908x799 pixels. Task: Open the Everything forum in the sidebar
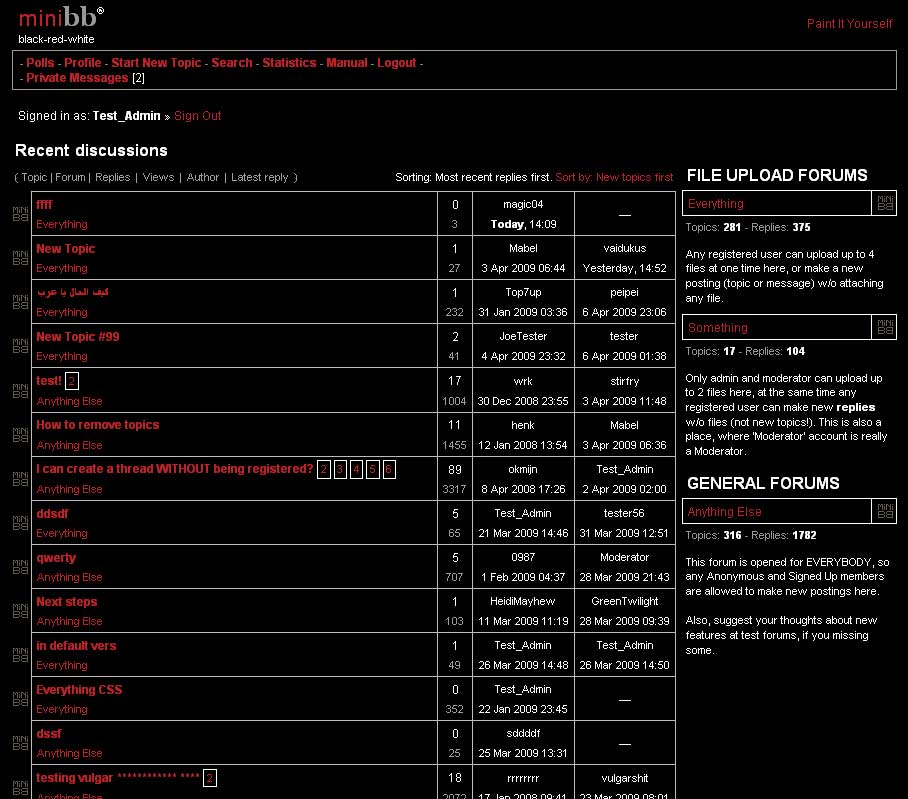point(716,203)
